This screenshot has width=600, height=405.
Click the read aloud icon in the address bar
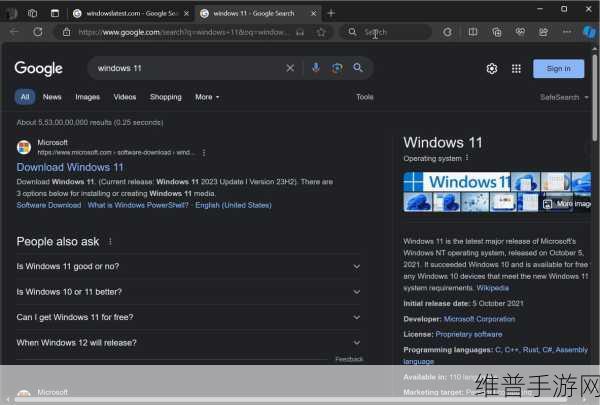(300, 33)
